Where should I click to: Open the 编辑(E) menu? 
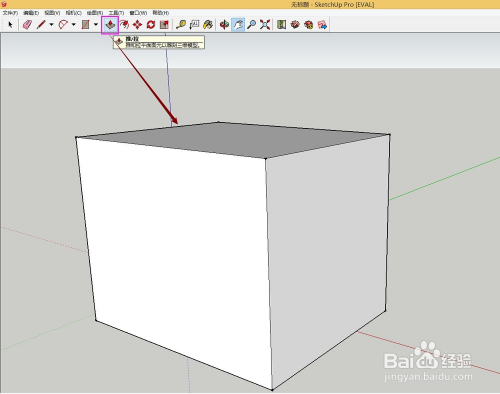[x=31, y=13]
